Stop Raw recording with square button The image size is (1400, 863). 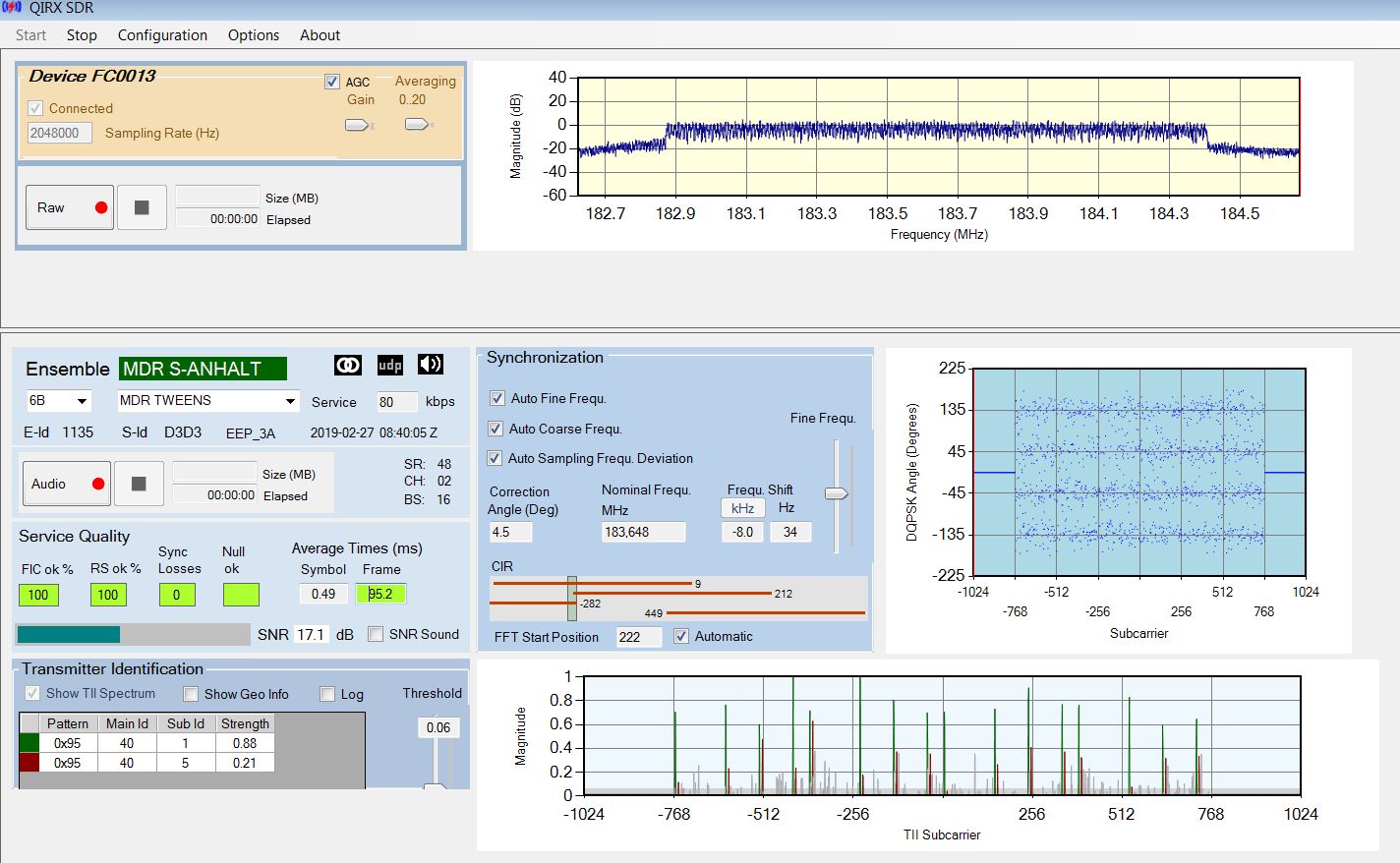tap(142, 207)
